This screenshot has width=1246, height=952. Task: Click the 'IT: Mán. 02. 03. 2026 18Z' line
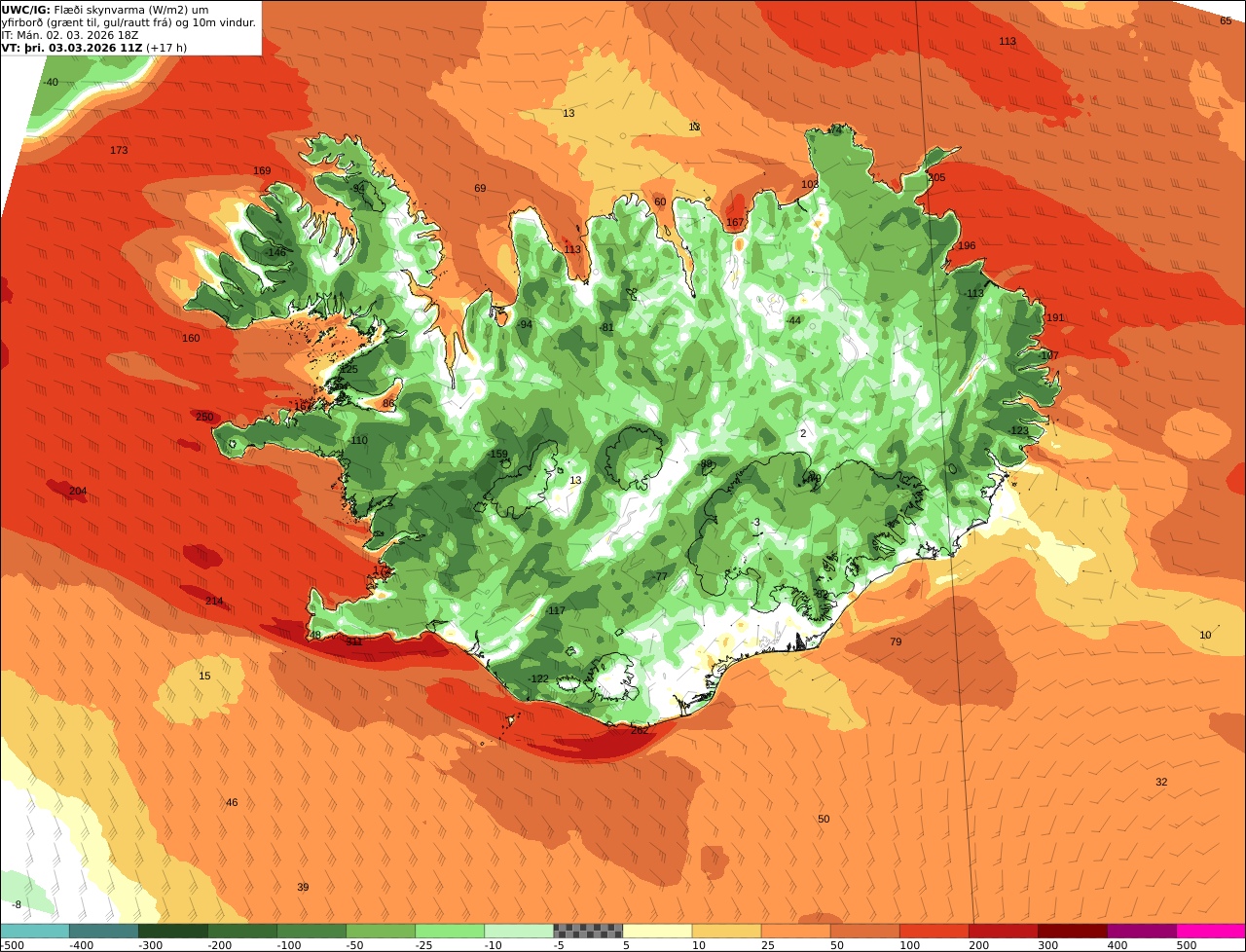70,34
